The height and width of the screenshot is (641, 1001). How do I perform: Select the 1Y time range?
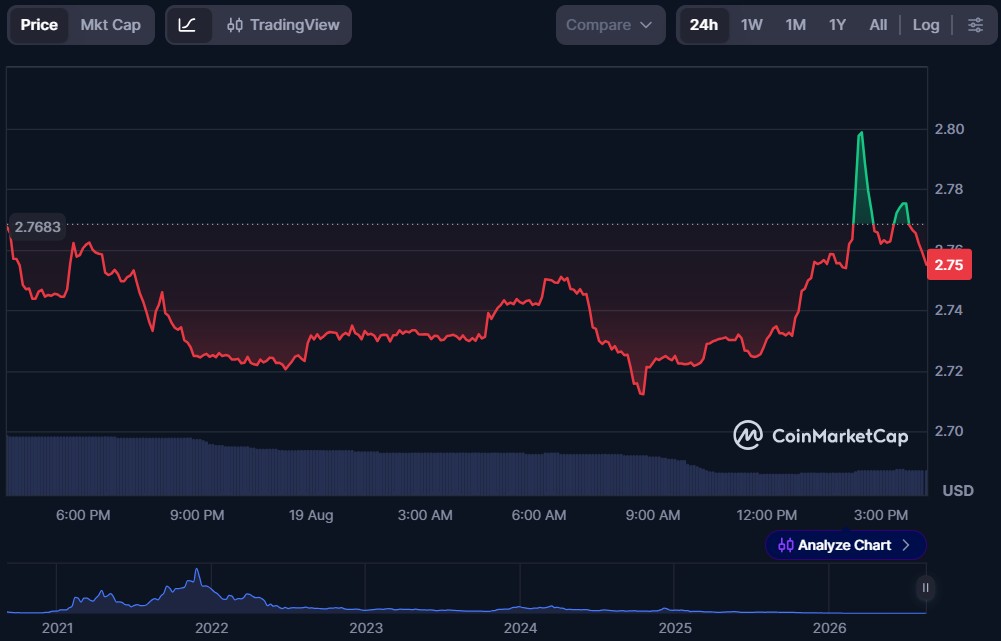click(838, 25)
